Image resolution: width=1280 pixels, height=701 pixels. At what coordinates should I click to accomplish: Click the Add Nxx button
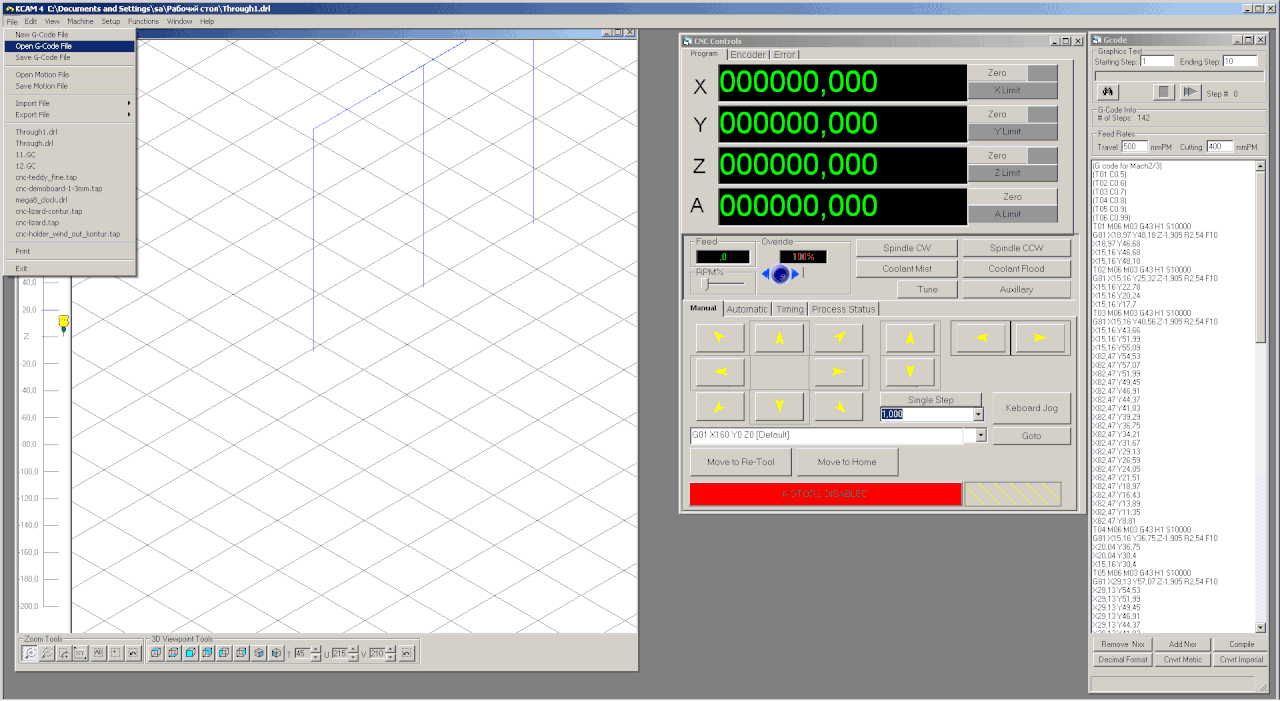click(1182, 644)
